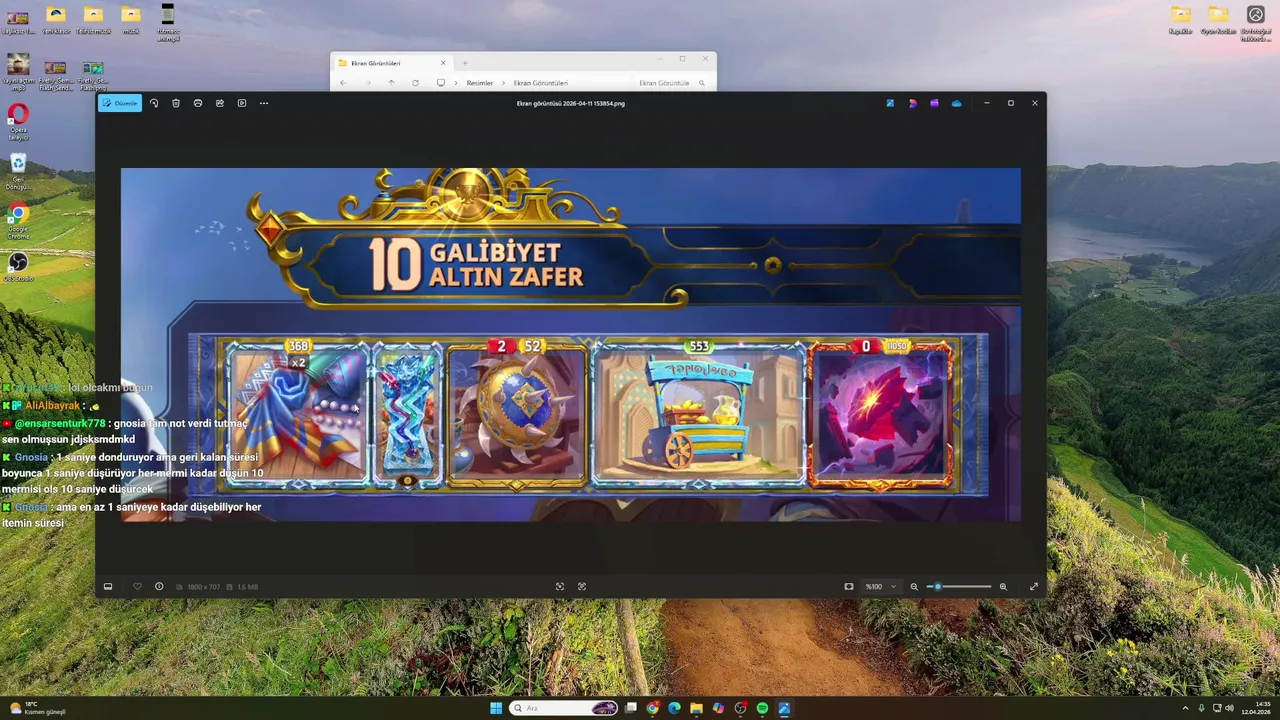Rotate the image with the rotate icon
1280x720 pixels.
coord(154,103)
